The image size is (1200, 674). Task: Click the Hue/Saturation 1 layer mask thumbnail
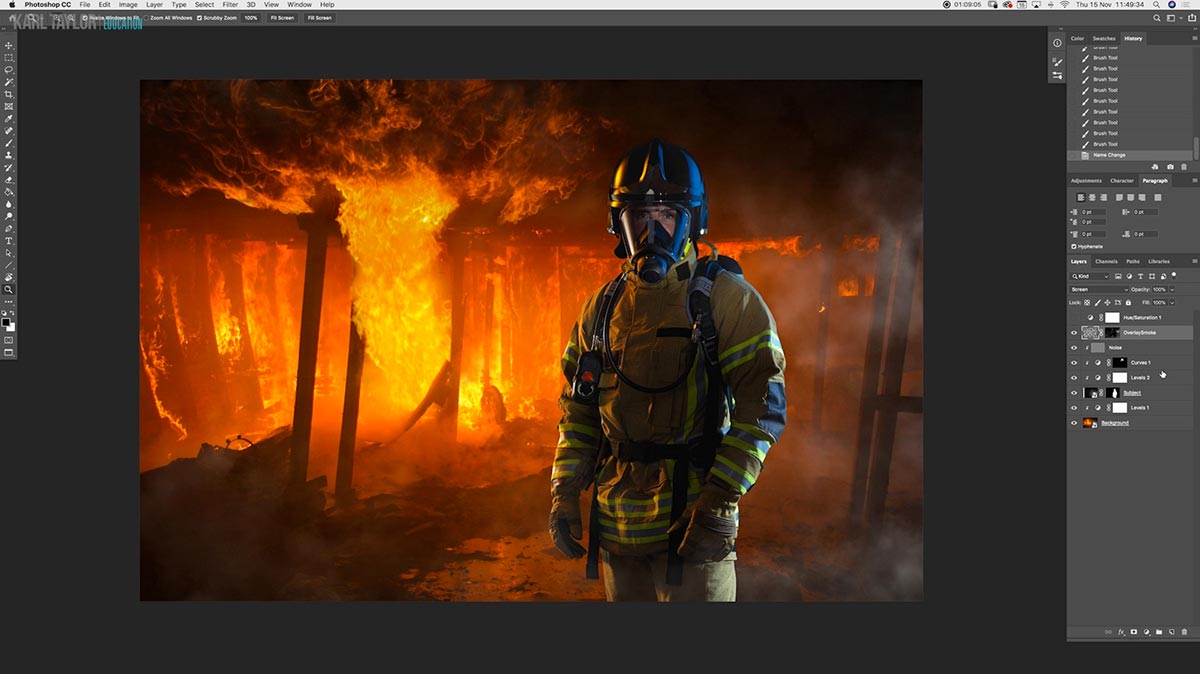(x=1113, y=317)
